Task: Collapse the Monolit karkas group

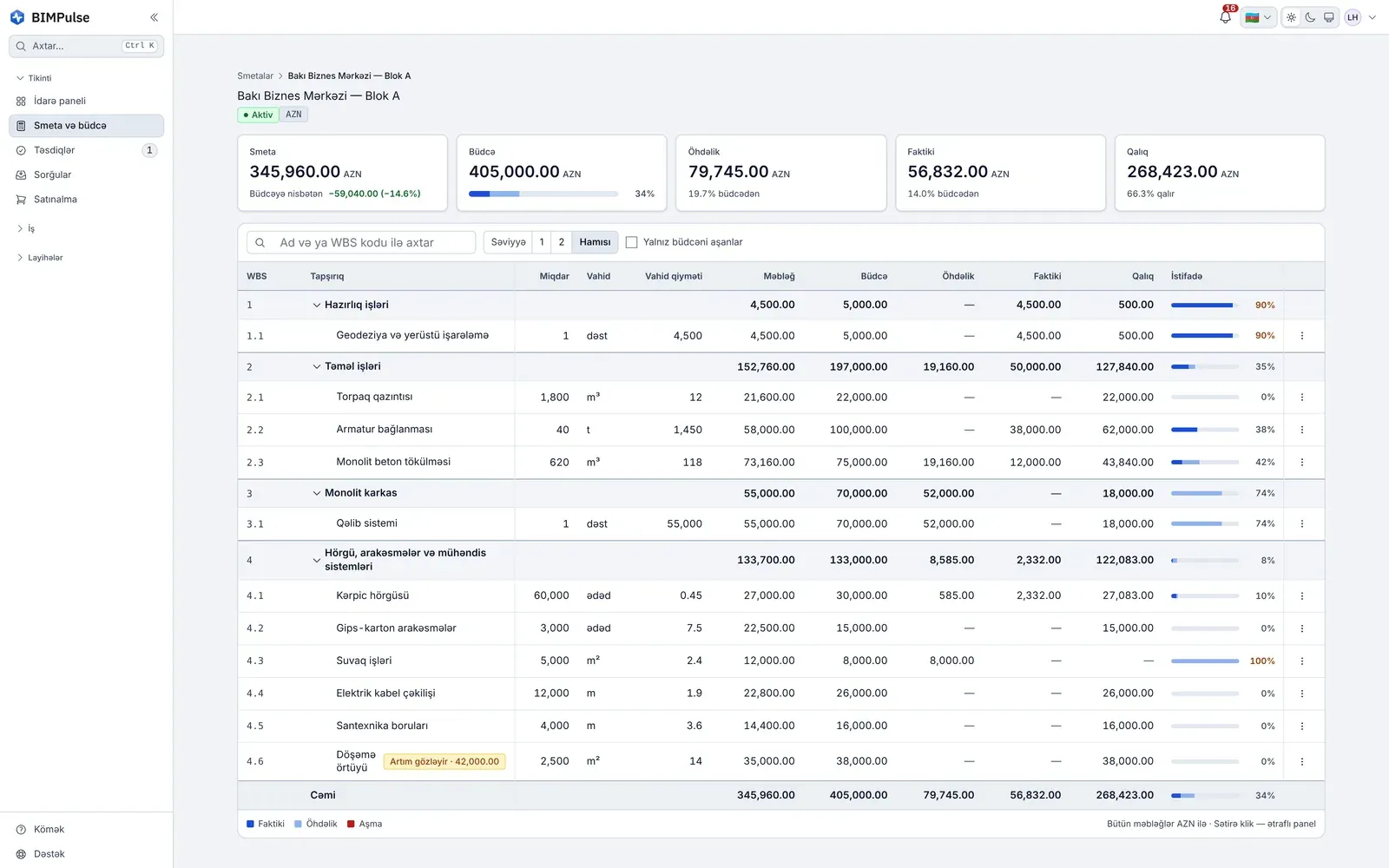Action: 316,493
